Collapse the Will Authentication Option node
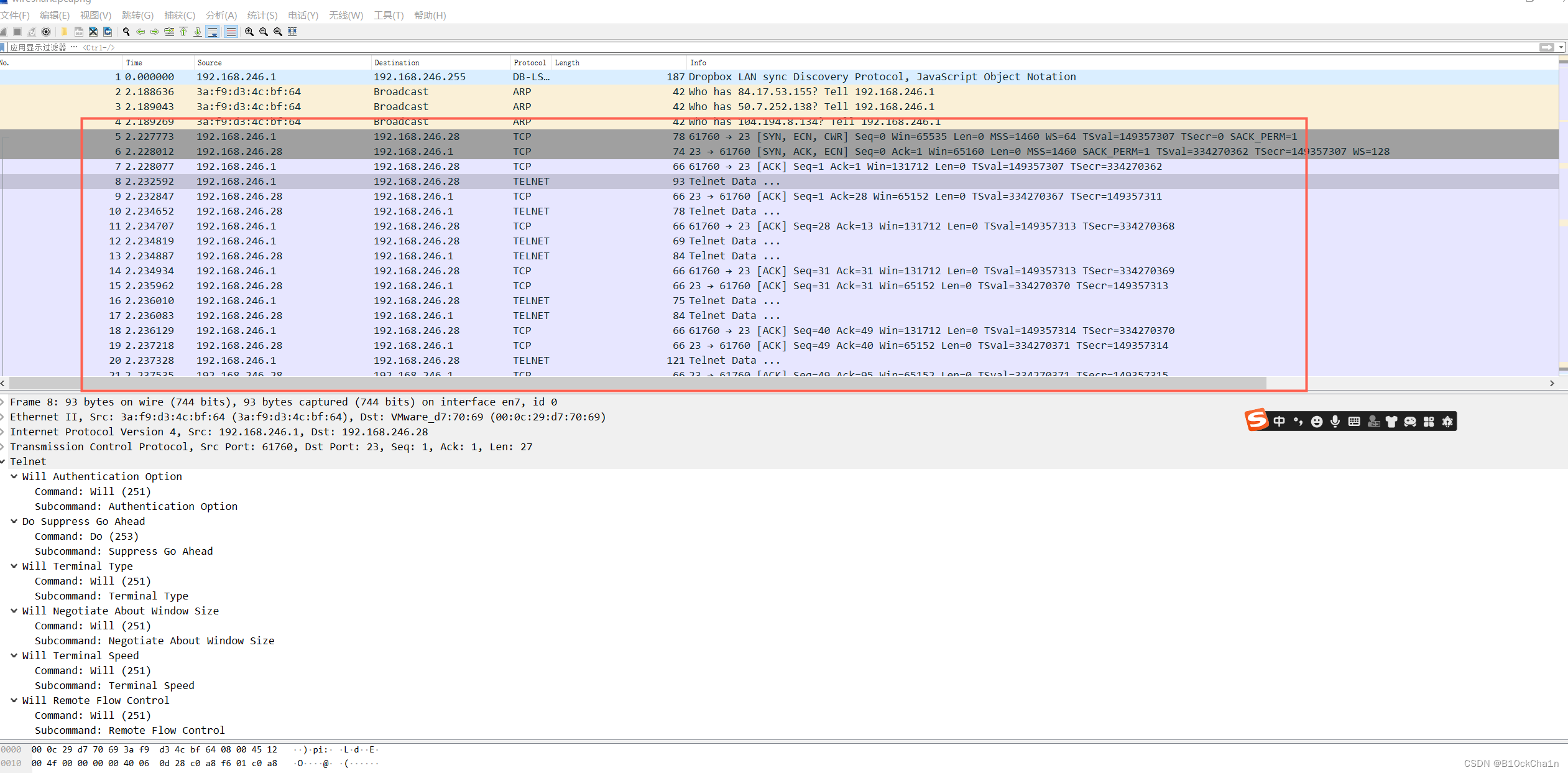The image size is (1568, 773). (x=14, y=476)
